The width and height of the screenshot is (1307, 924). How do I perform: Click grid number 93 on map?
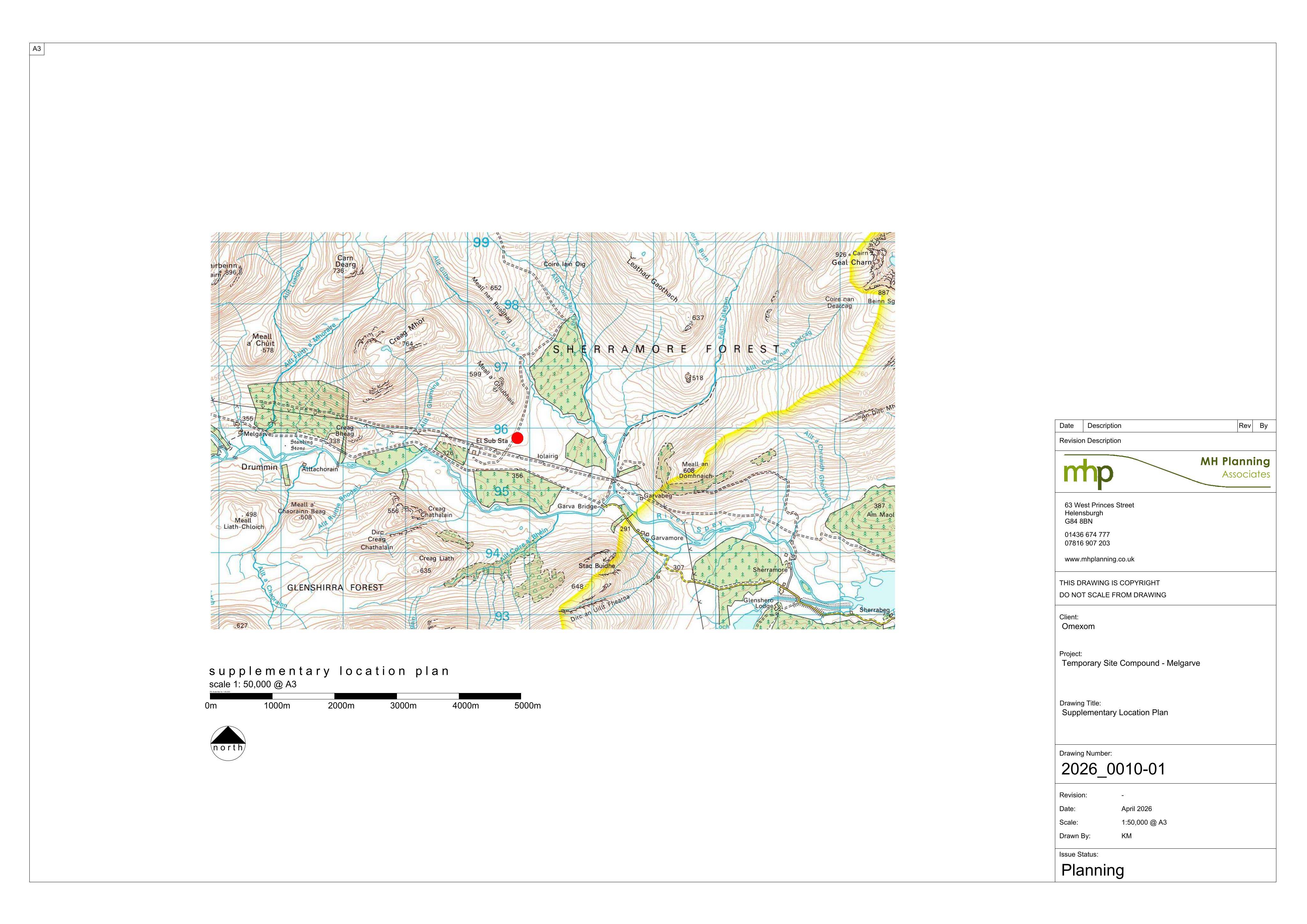(502, 616)
